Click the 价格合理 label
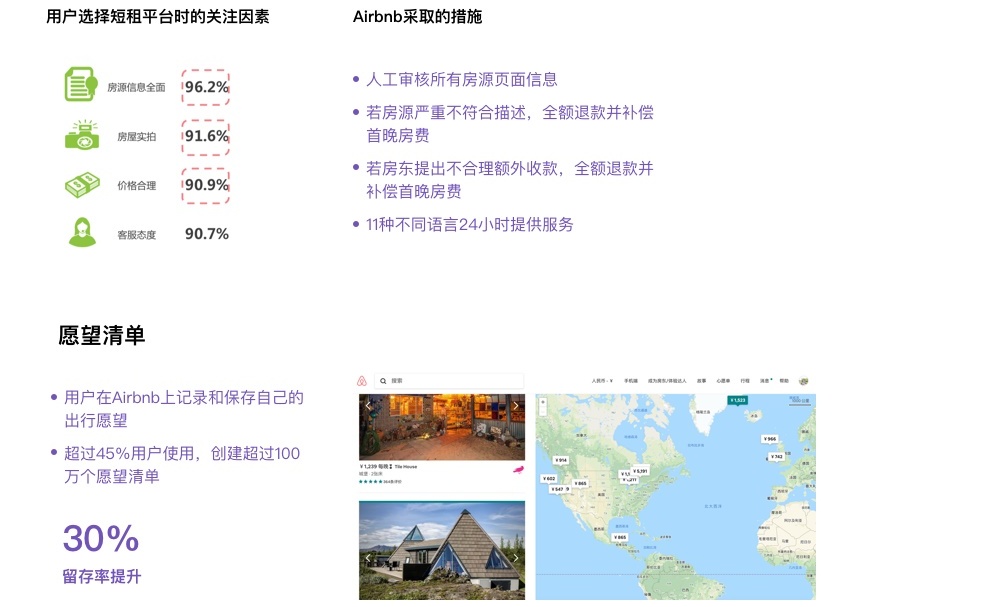This screenshot has height=607, width=1000. [136, 186]
